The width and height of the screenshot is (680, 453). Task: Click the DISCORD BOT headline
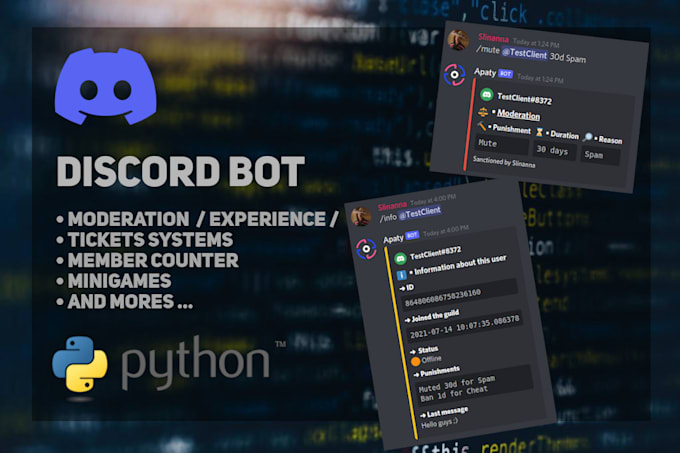[x=181, y=171]
